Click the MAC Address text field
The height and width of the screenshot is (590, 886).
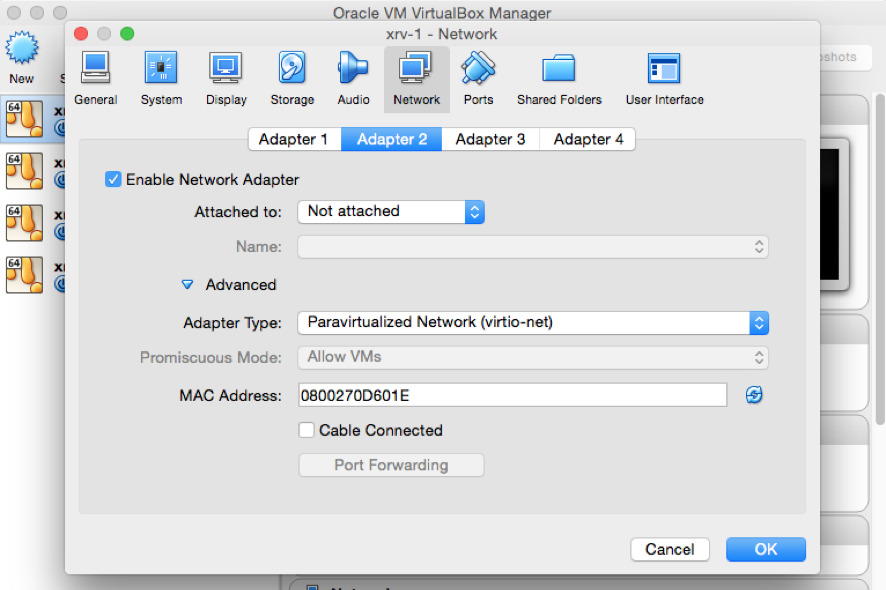pyautogui.click(x=513, y=395)
